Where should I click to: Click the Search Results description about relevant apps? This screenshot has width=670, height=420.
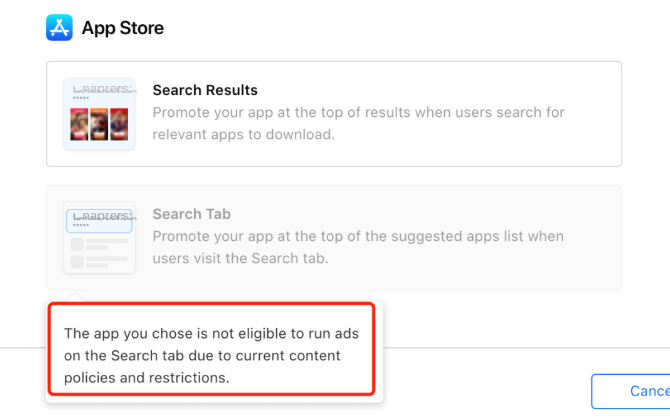pos(359,123)
